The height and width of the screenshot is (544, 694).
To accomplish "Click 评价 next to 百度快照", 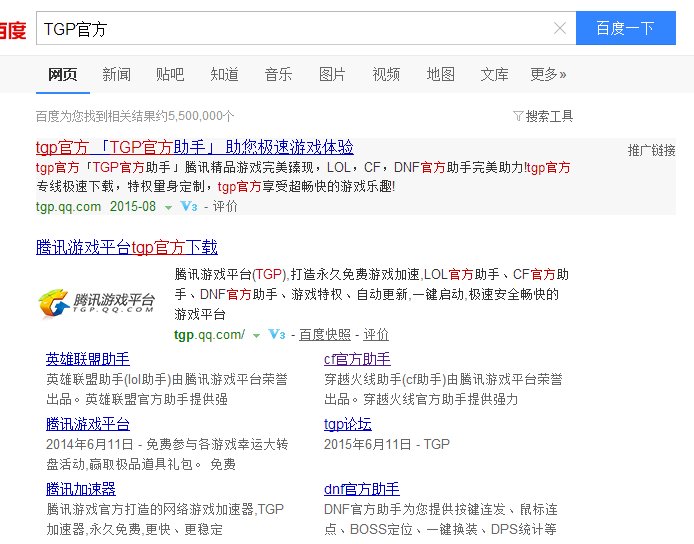I will [x=376, y=335].
